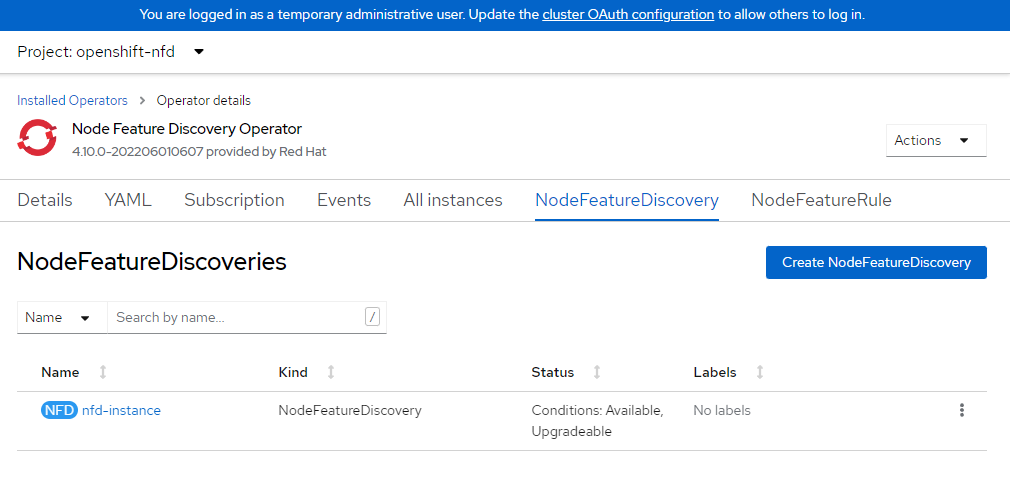Sort table by Status column icon
1010x488 pixels.
click(x=597, y=372)
